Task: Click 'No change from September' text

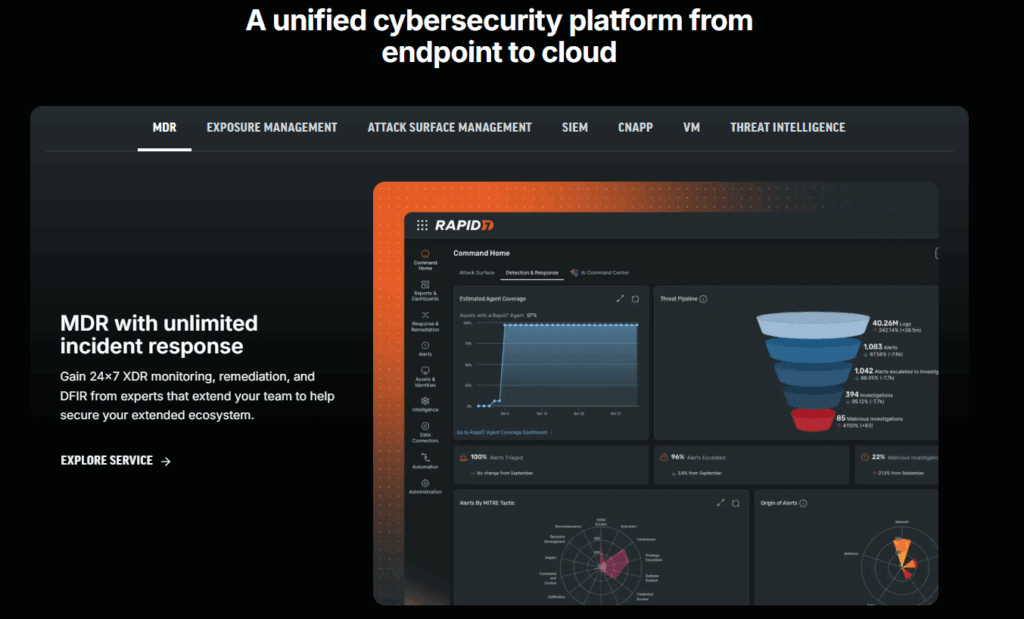Action: point(504,473)
